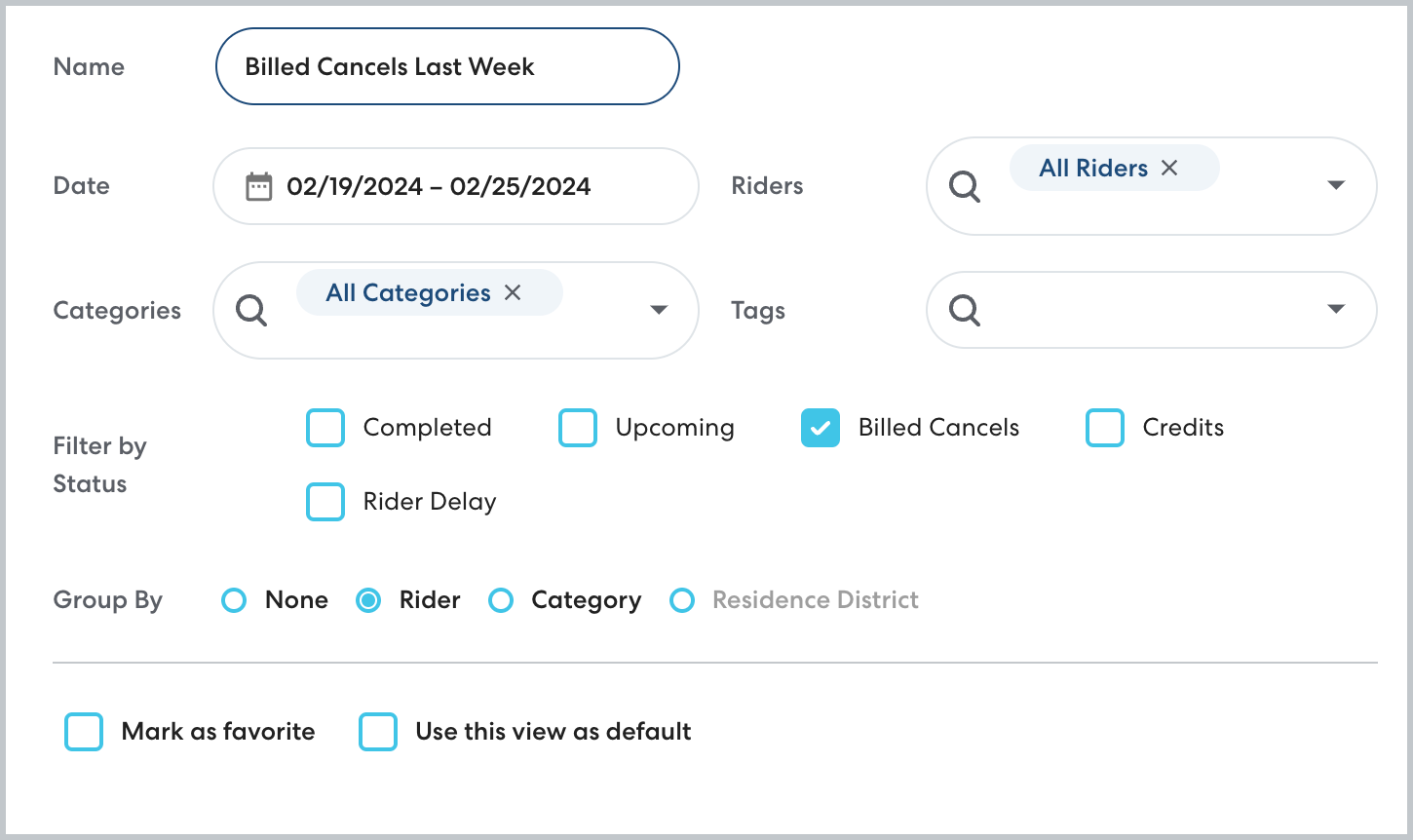
Task: Open the Categories dropdown arrow
Action: [x=659, y=310]
